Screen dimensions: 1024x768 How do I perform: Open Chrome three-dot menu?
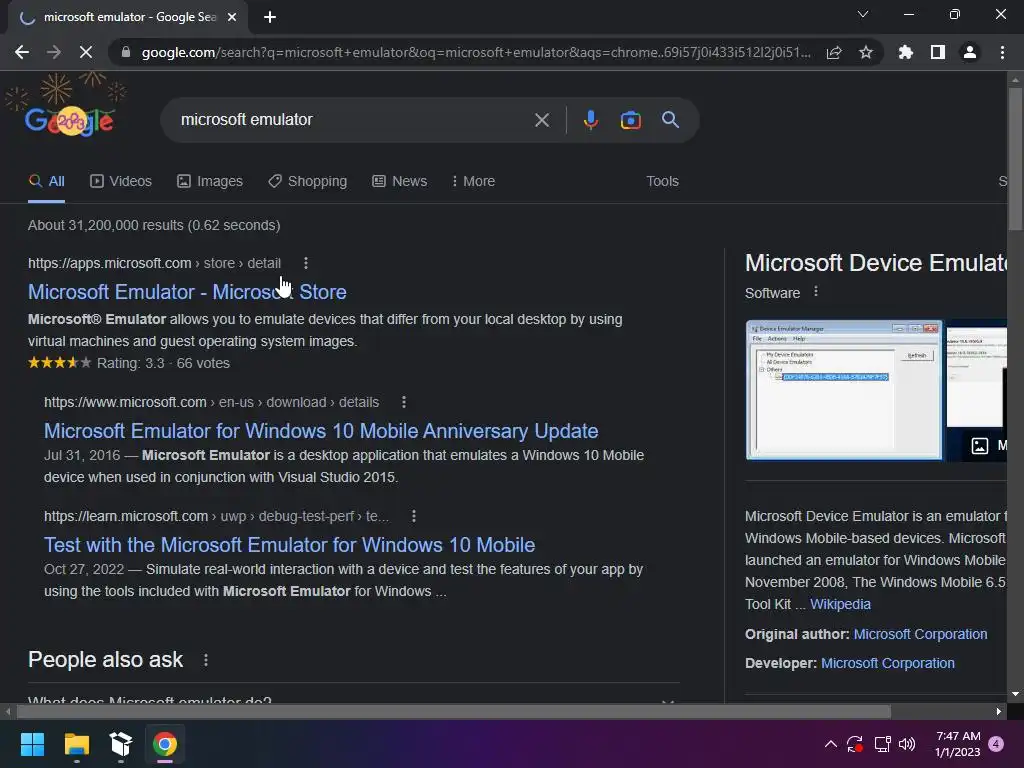(x=1002, y=52)
